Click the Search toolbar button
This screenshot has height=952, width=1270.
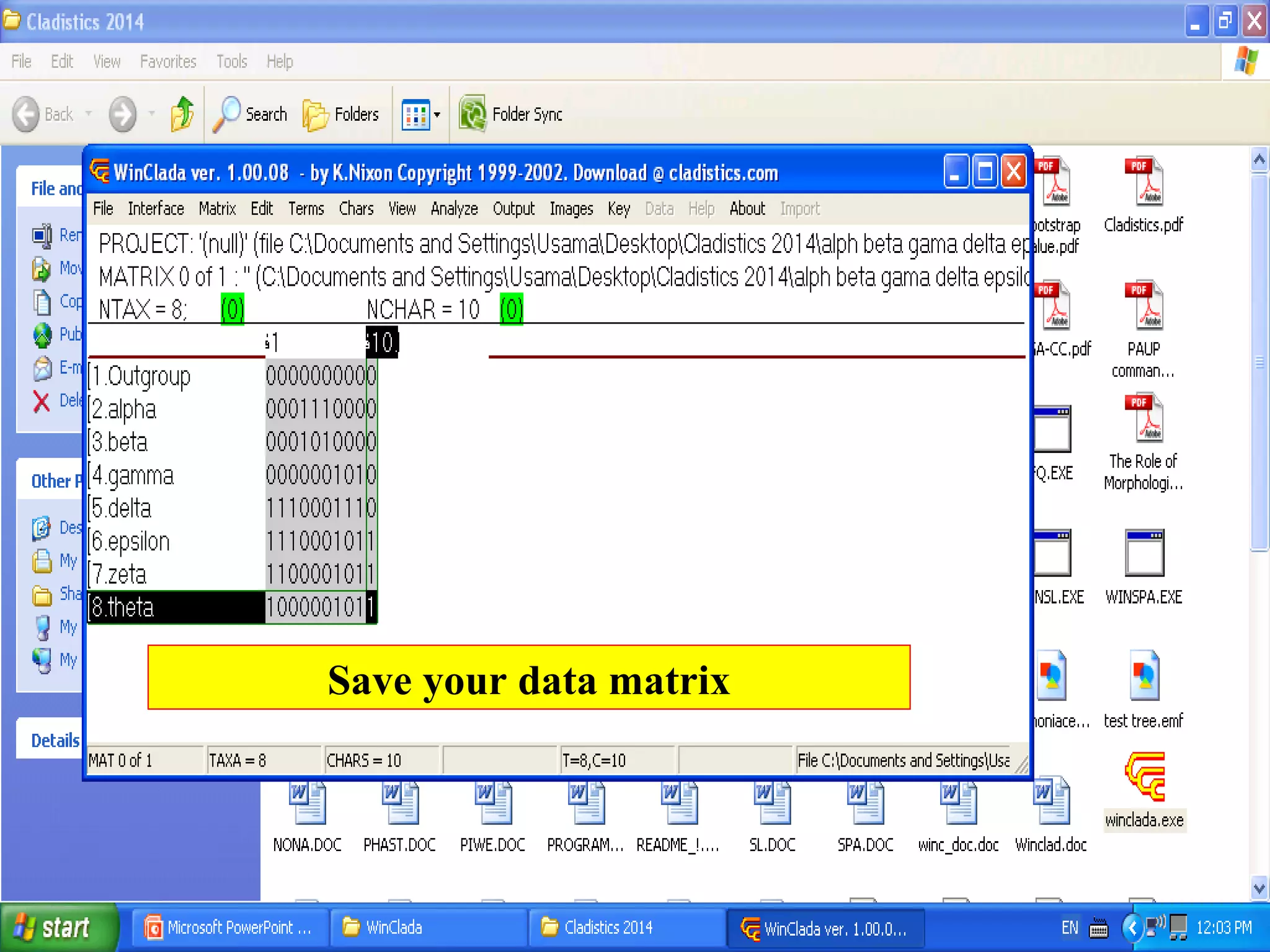[250, 114]
